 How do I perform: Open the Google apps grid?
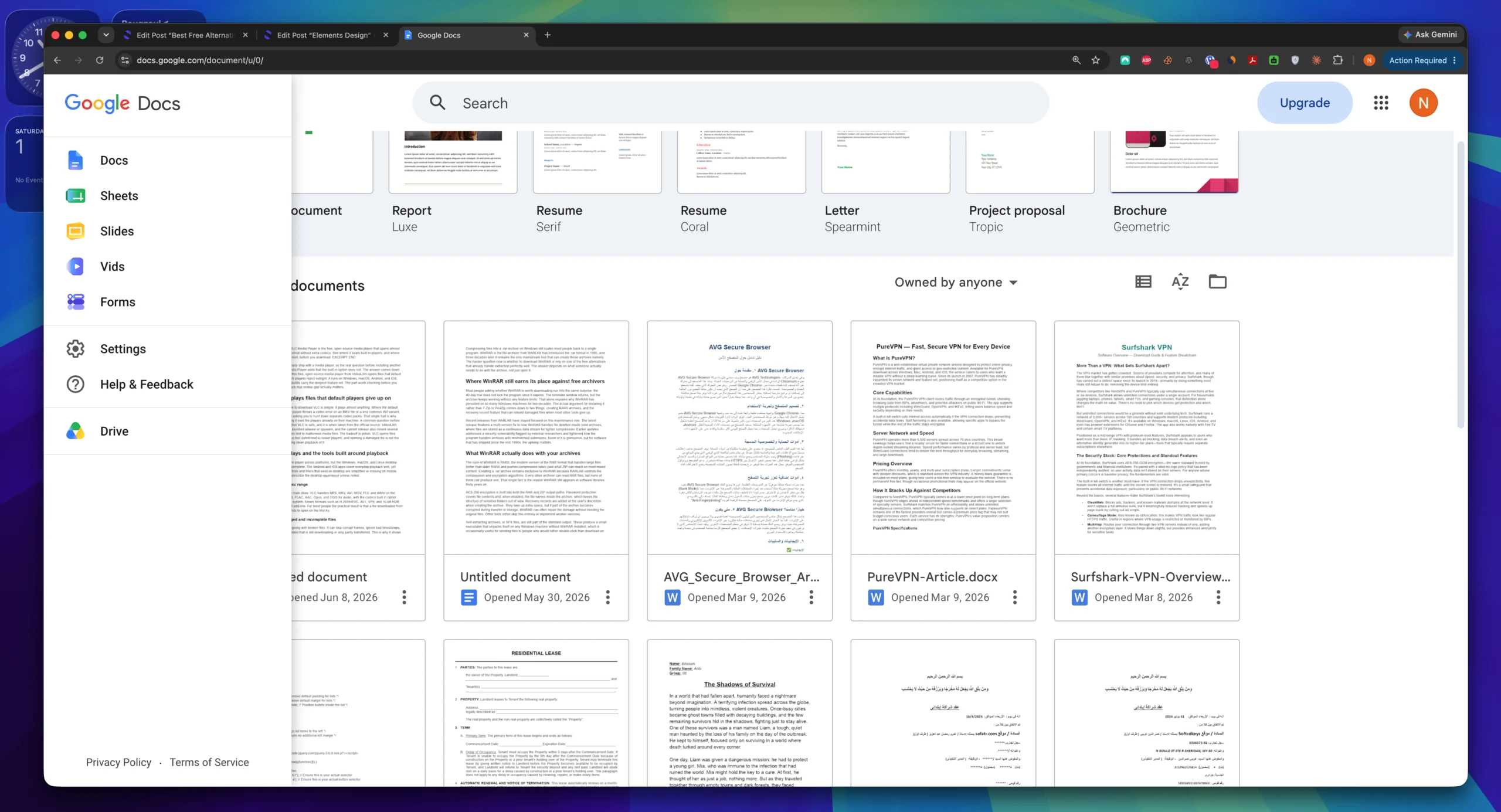point(1381,103)
